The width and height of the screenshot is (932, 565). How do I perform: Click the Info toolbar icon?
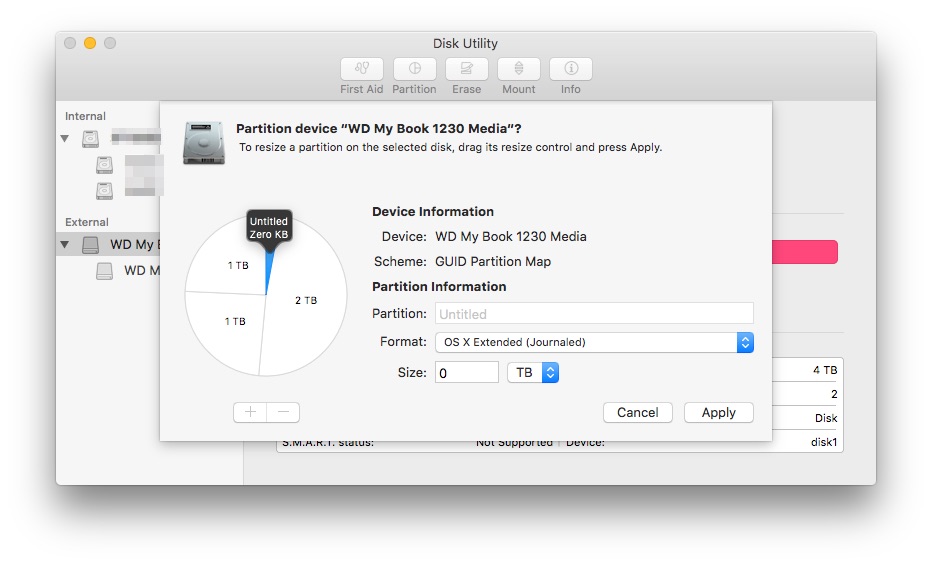[x=571, y=69]
